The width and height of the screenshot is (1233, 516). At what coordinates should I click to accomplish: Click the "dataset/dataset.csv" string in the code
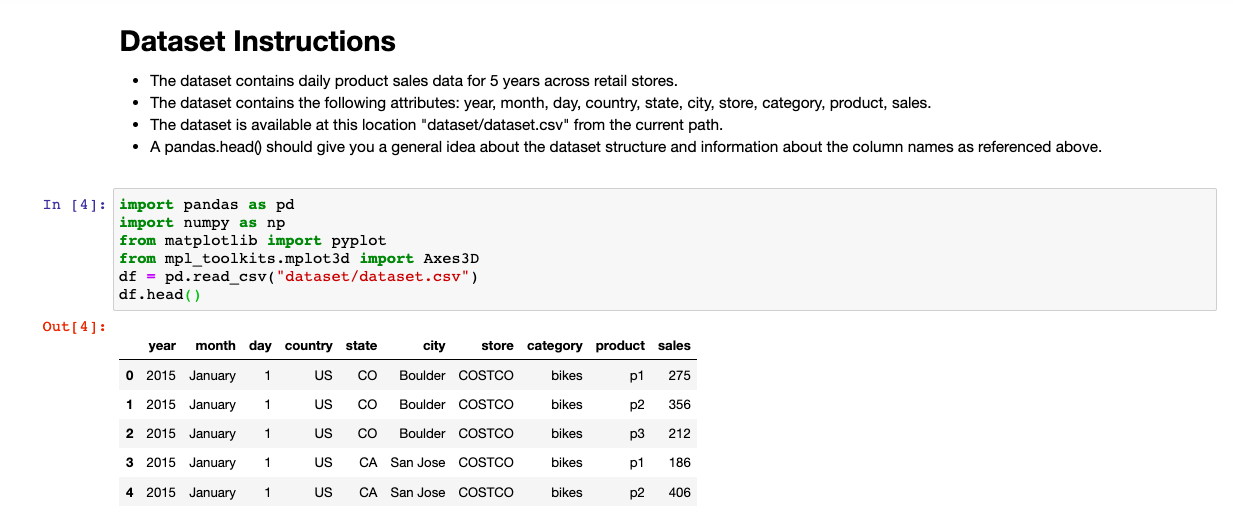[377, 276]
